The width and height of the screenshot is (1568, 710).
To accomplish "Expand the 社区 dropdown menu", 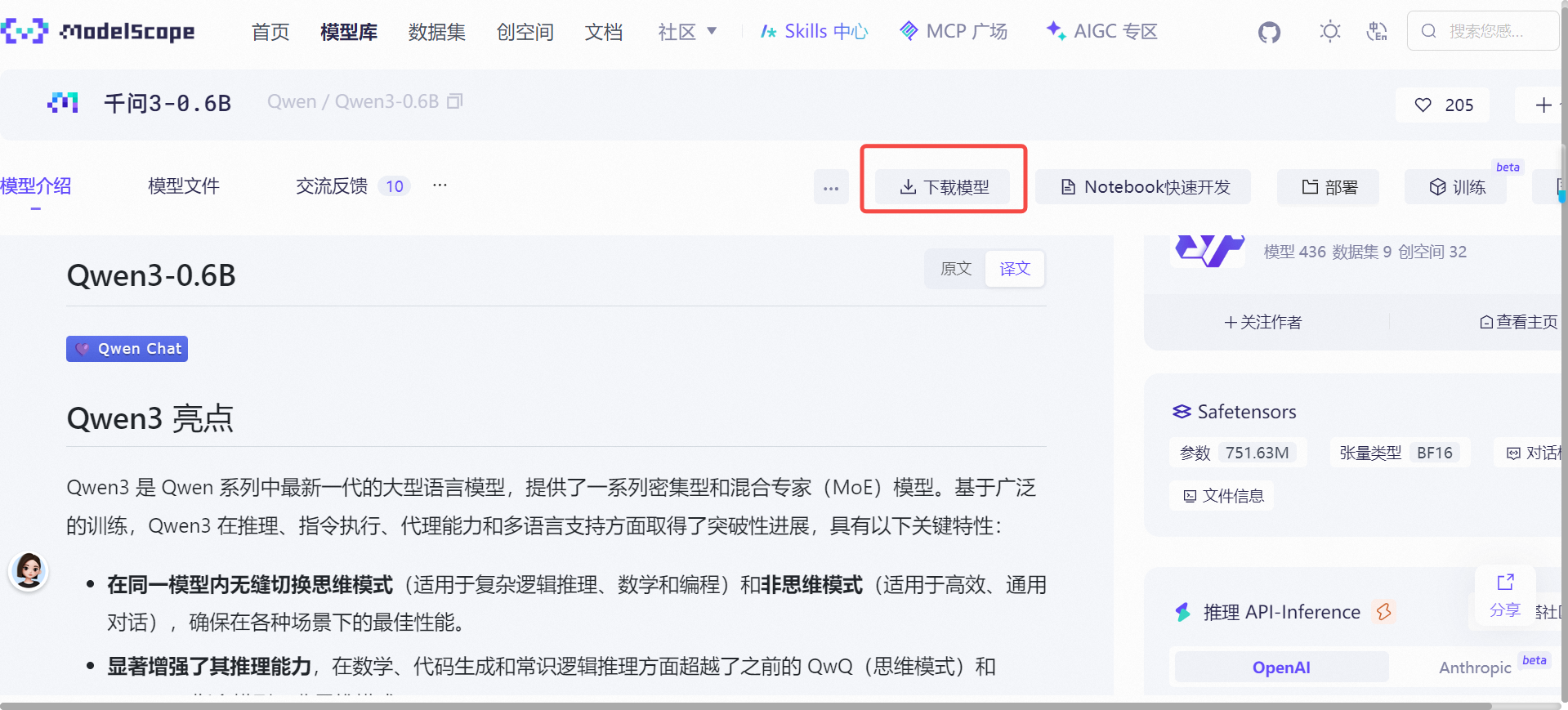I will pos(688,32).
